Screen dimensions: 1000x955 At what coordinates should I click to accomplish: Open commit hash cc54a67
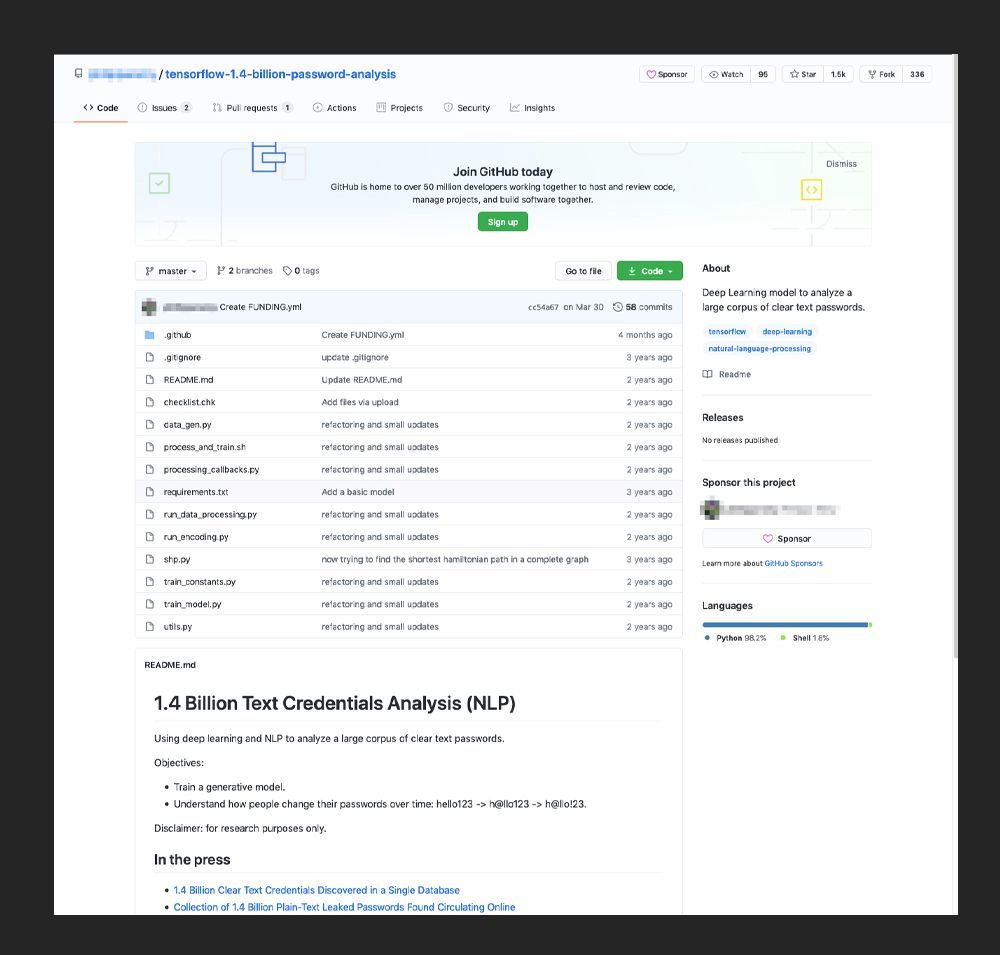coord(543,307)
